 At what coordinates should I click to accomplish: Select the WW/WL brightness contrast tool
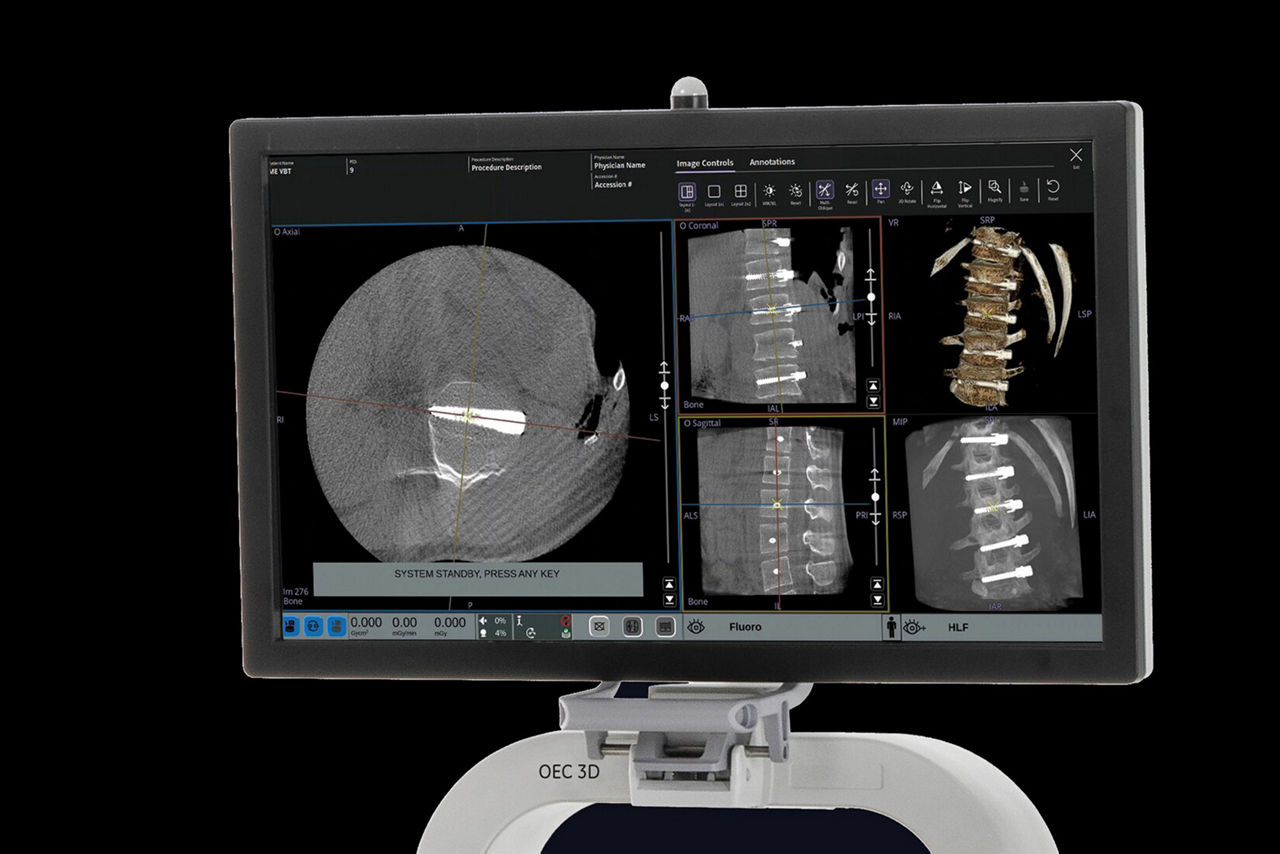pyautogui.click(x=770, y=190)
